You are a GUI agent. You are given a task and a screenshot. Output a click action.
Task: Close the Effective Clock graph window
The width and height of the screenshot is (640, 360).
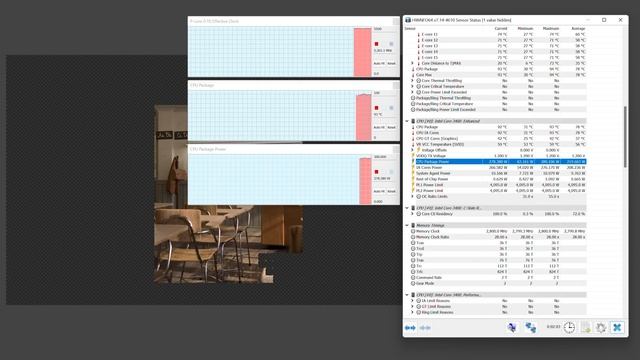point(396,21)
